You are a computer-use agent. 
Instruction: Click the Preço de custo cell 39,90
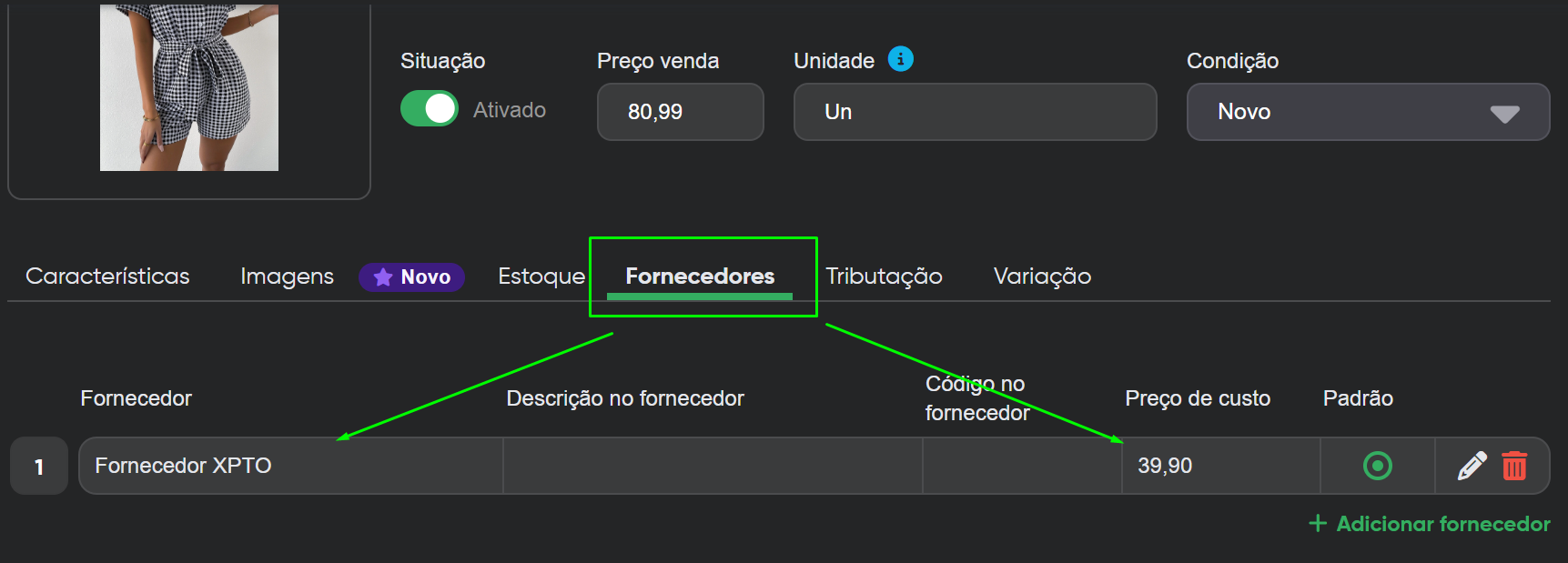click(x=1219, y=466)
